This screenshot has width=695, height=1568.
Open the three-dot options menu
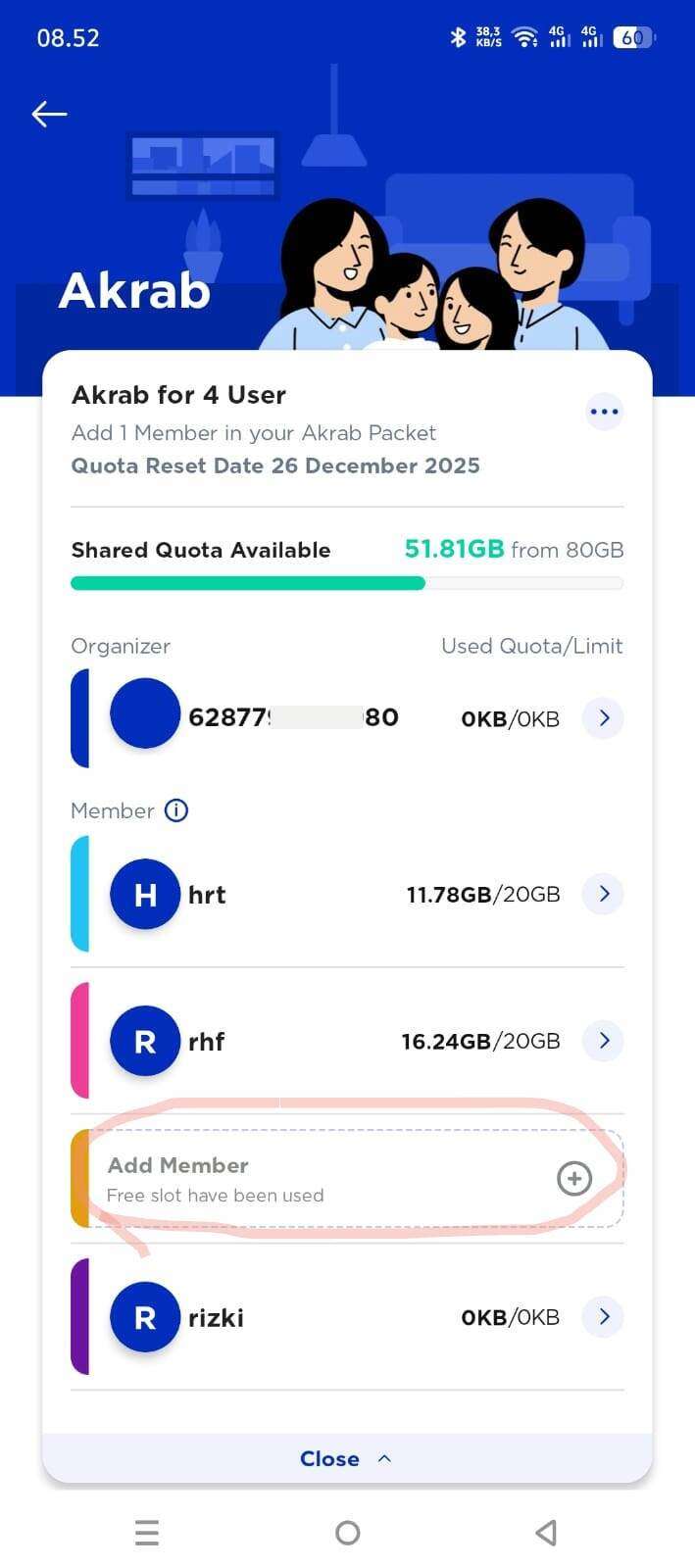tap(604, 412)
